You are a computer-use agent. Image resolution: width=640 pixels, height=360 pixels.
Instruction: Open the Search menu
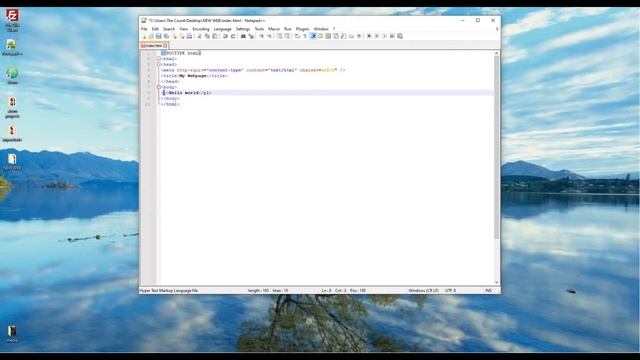169,29
